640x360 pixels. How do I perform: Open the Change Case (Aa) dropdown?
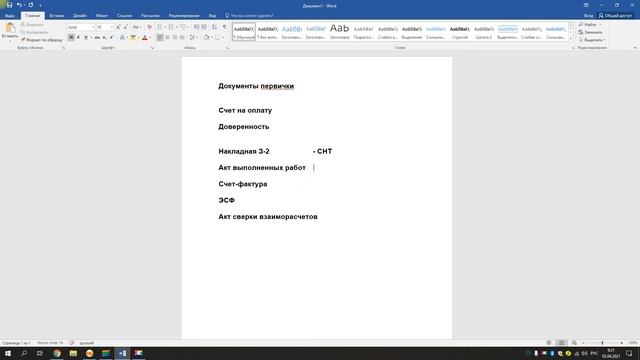pos(137,27)
